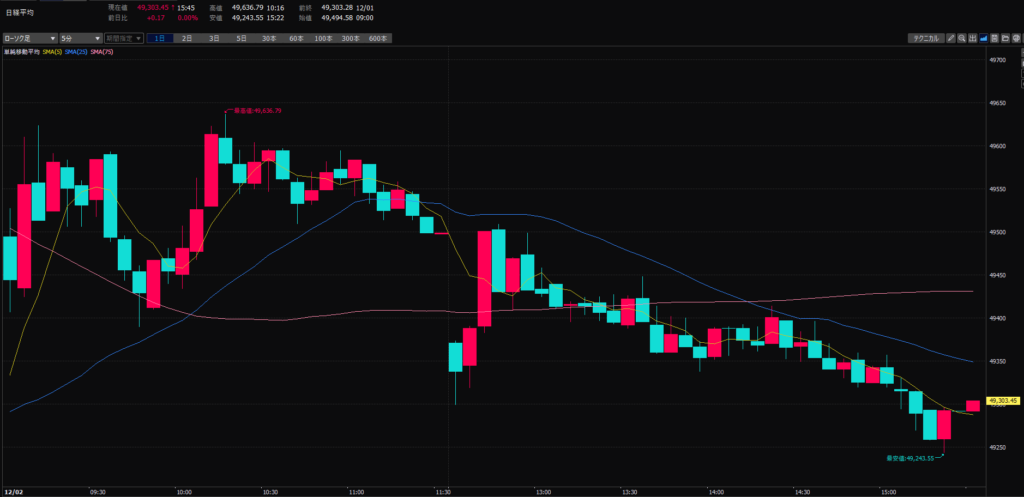Select the 1日 range tab
Image resolution: width=1024 pixels, height=497 pixels.
pyautogui.click(x=160, y=38)
